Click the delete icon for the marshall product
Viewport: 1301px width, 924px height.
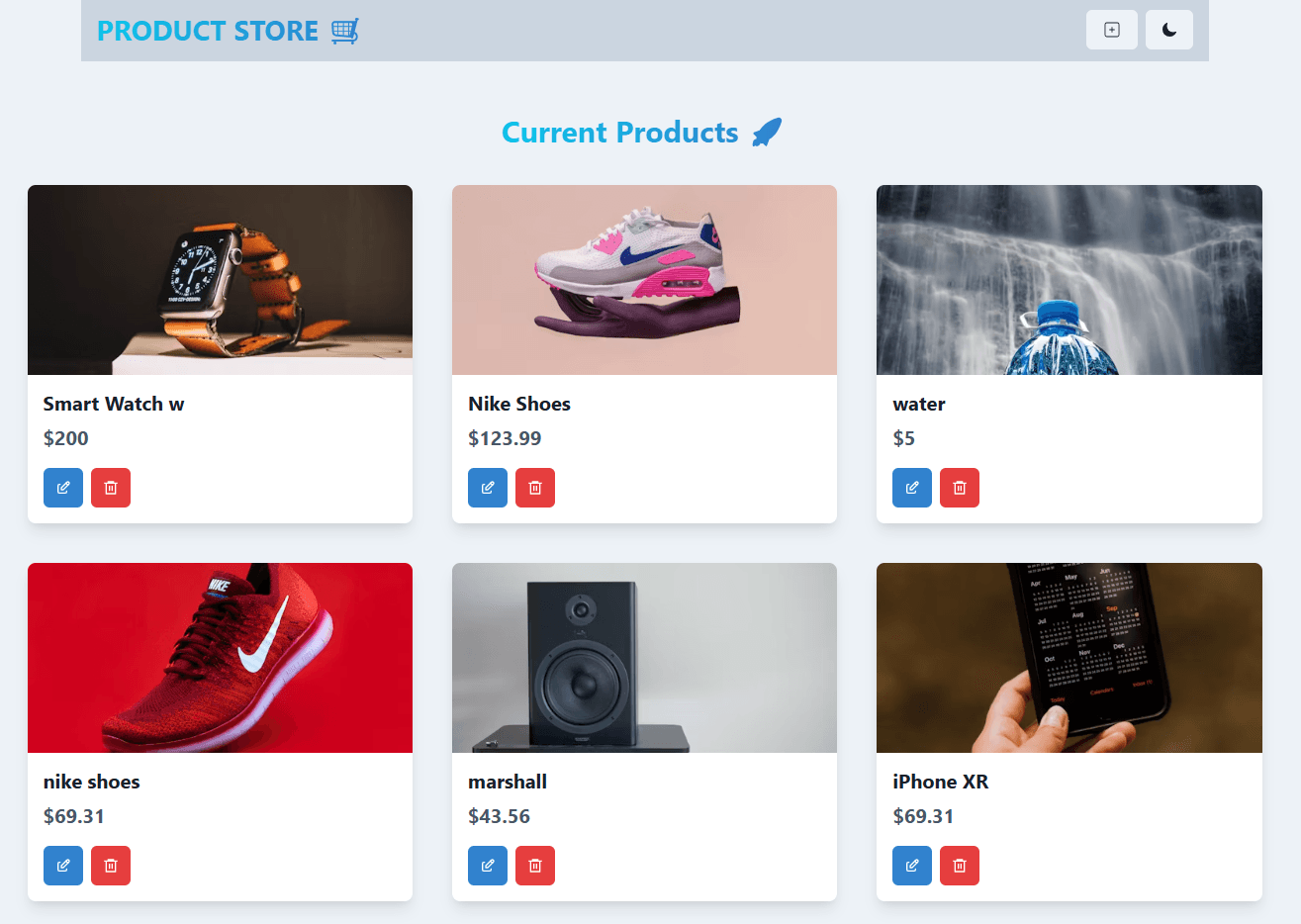[535, 865]
